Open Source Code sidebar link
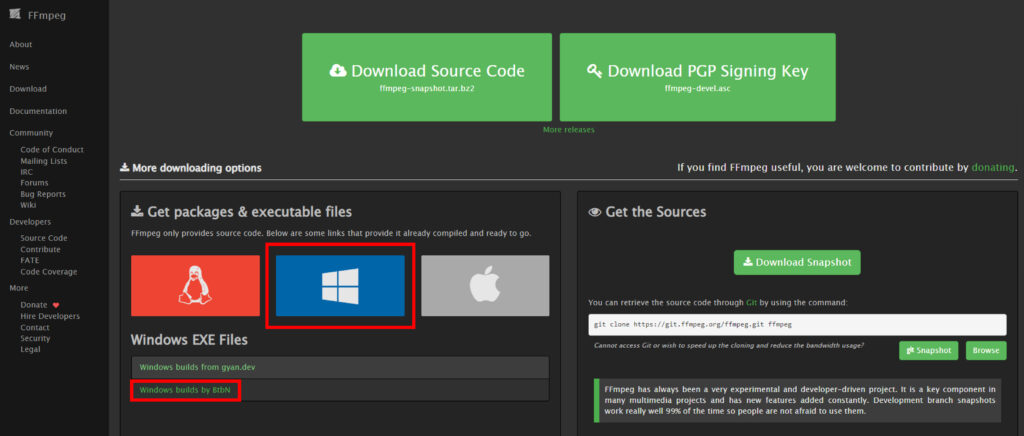The height and width of the screenshot is (436, 1024). (x=44, y=238)
